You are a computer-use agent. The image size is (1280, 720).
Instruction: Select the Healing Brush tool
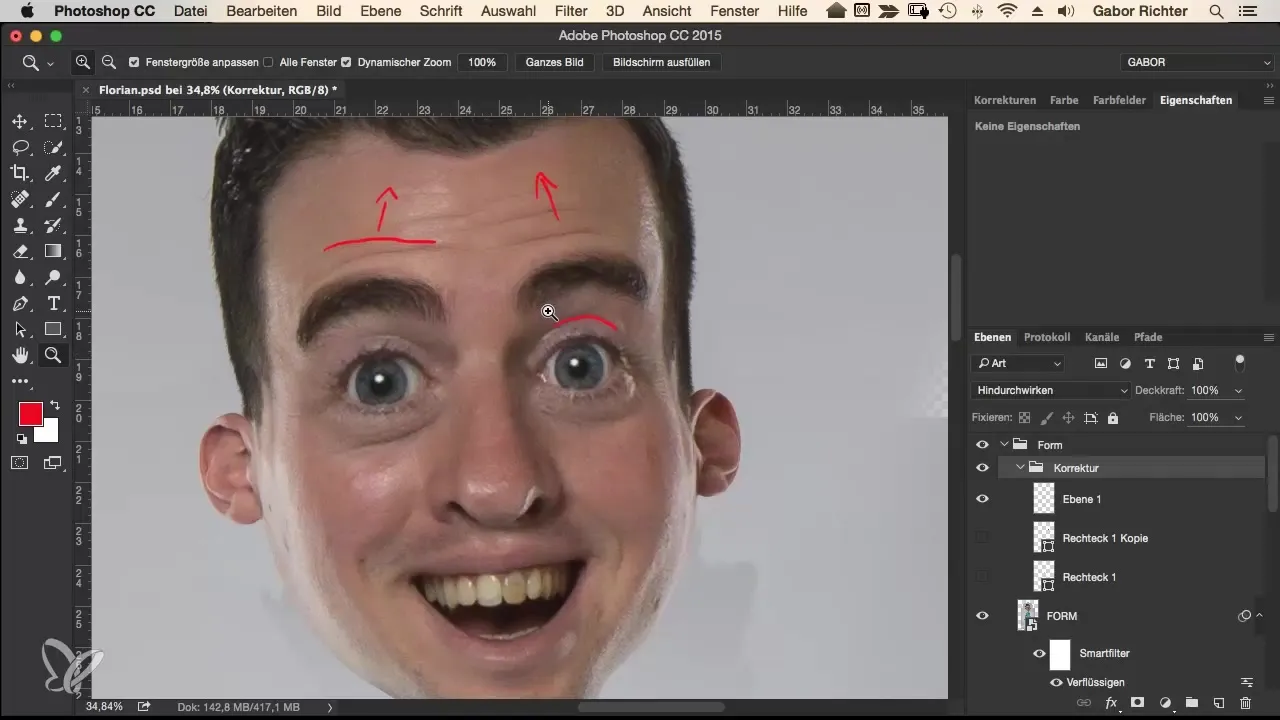click(20, 199)
